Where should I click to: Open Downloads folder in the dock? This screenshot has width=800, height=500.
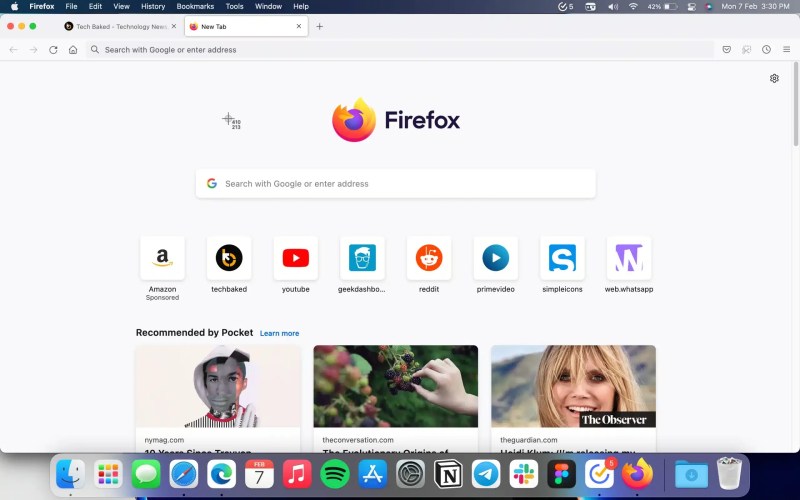(691, 474)
